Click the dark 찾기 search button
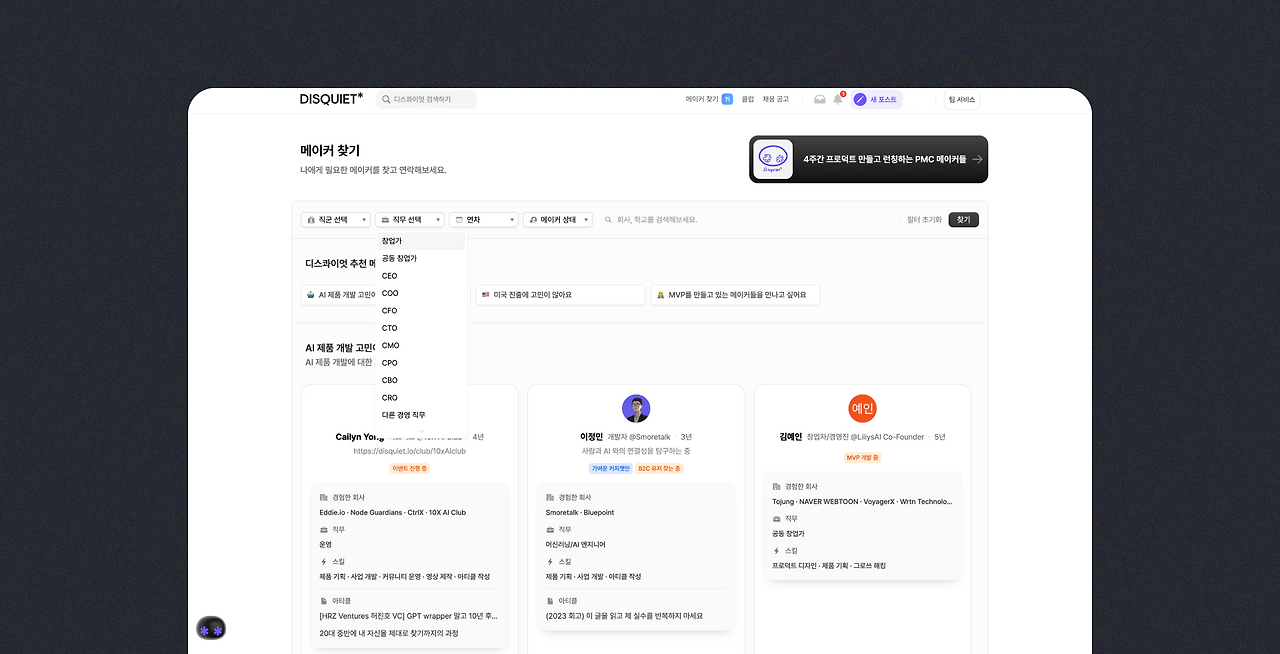The height and width of the screenshot is (654, 1280). click(964, 220)
